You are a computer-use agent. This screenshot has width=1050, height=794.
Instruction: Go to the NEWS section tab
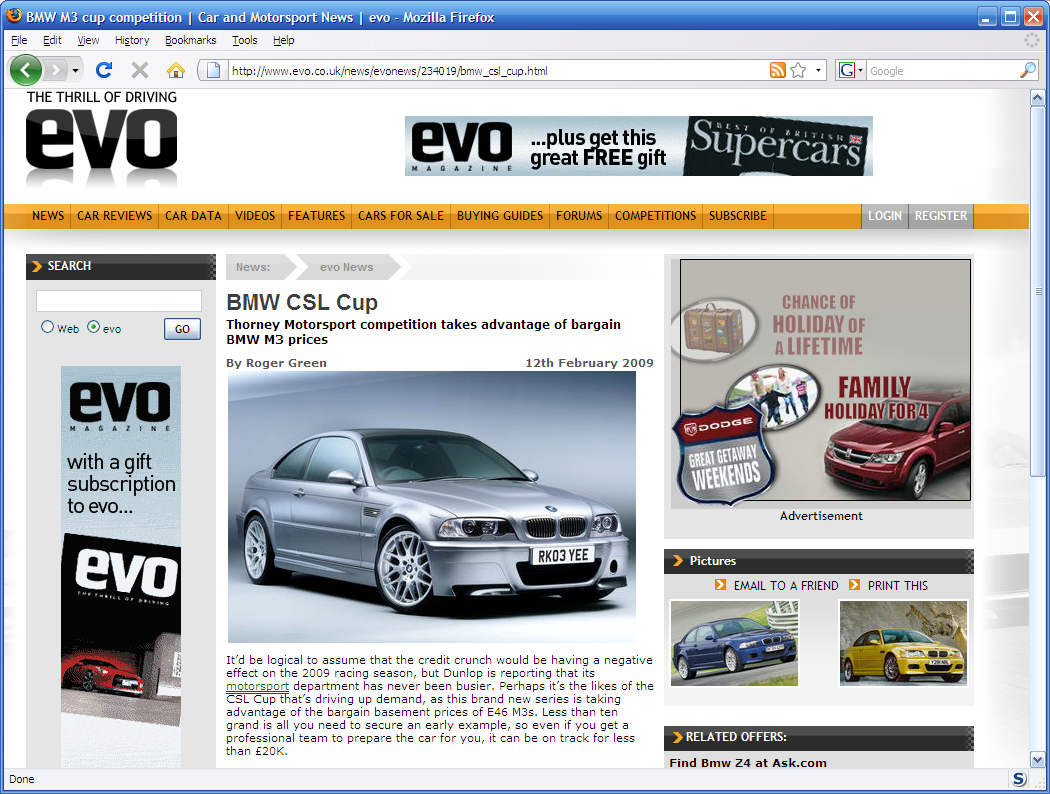(x=48, y=216)
